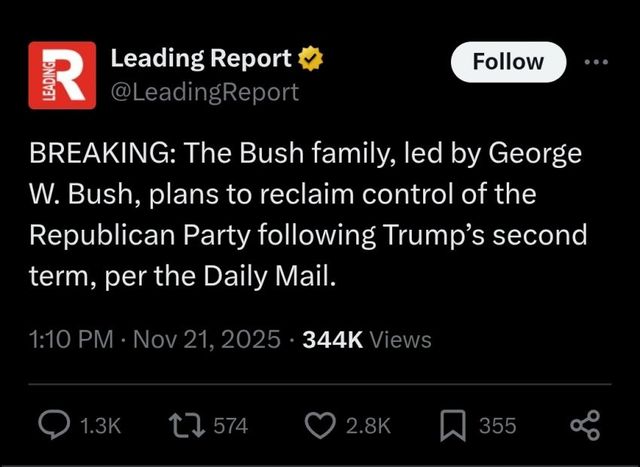
Task: Click the 1.3K replies count
Action: pyautogui.click(x=99, y=426)
